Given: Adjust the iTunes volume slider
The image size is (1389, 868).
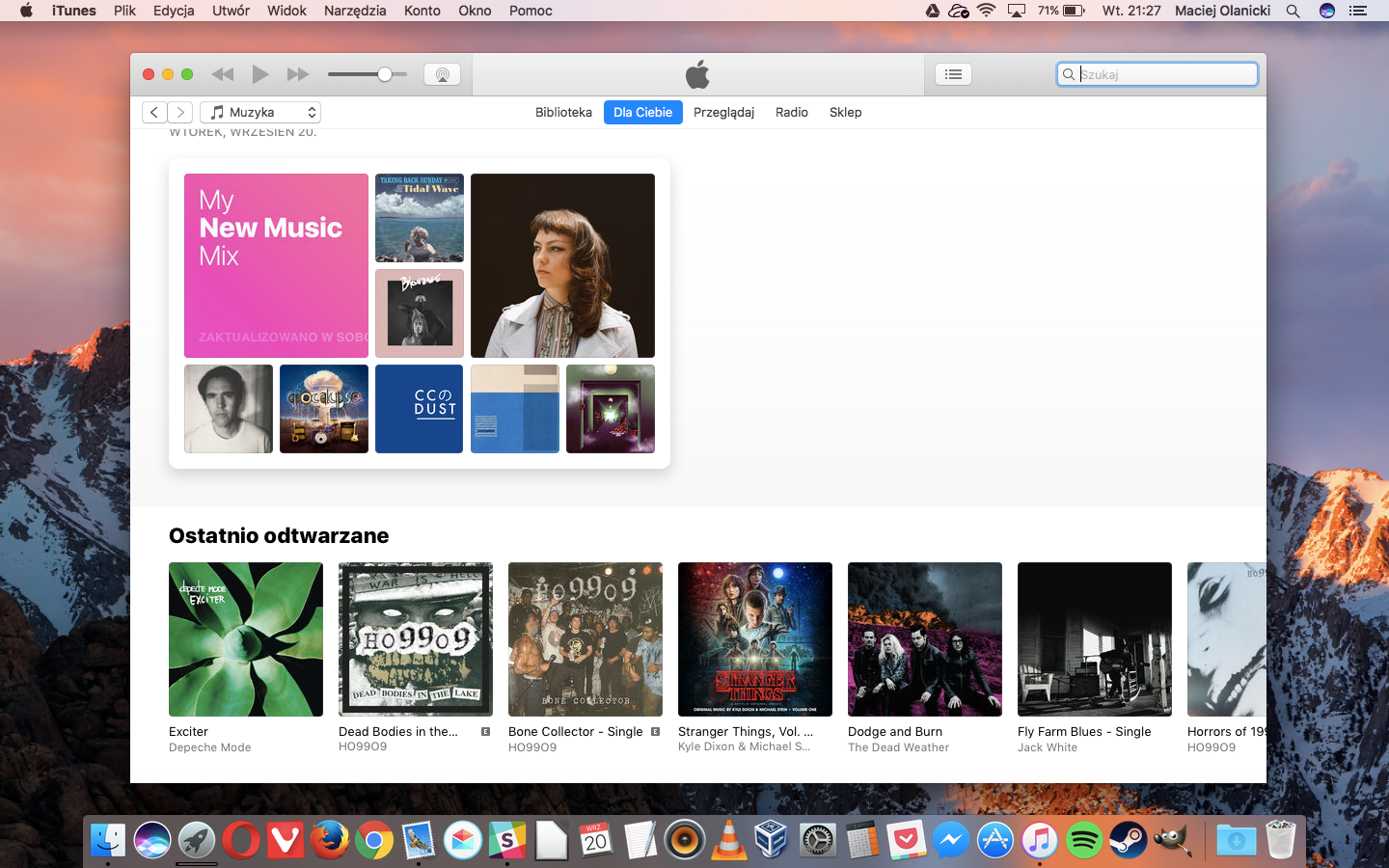Looking at the screenshot, I should click(x=367, y=74).
